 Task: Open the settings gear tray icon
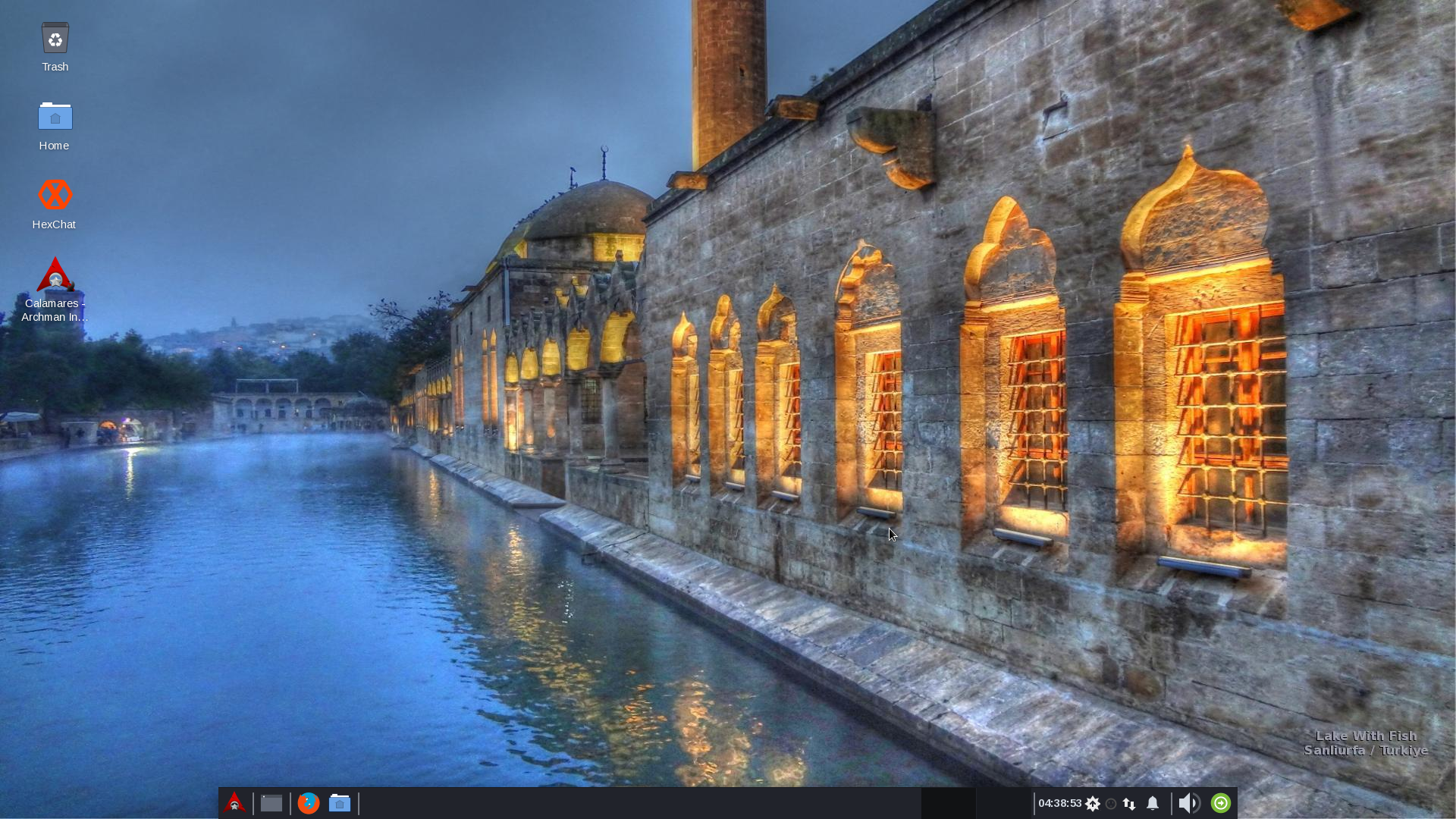coord(1093,803)
